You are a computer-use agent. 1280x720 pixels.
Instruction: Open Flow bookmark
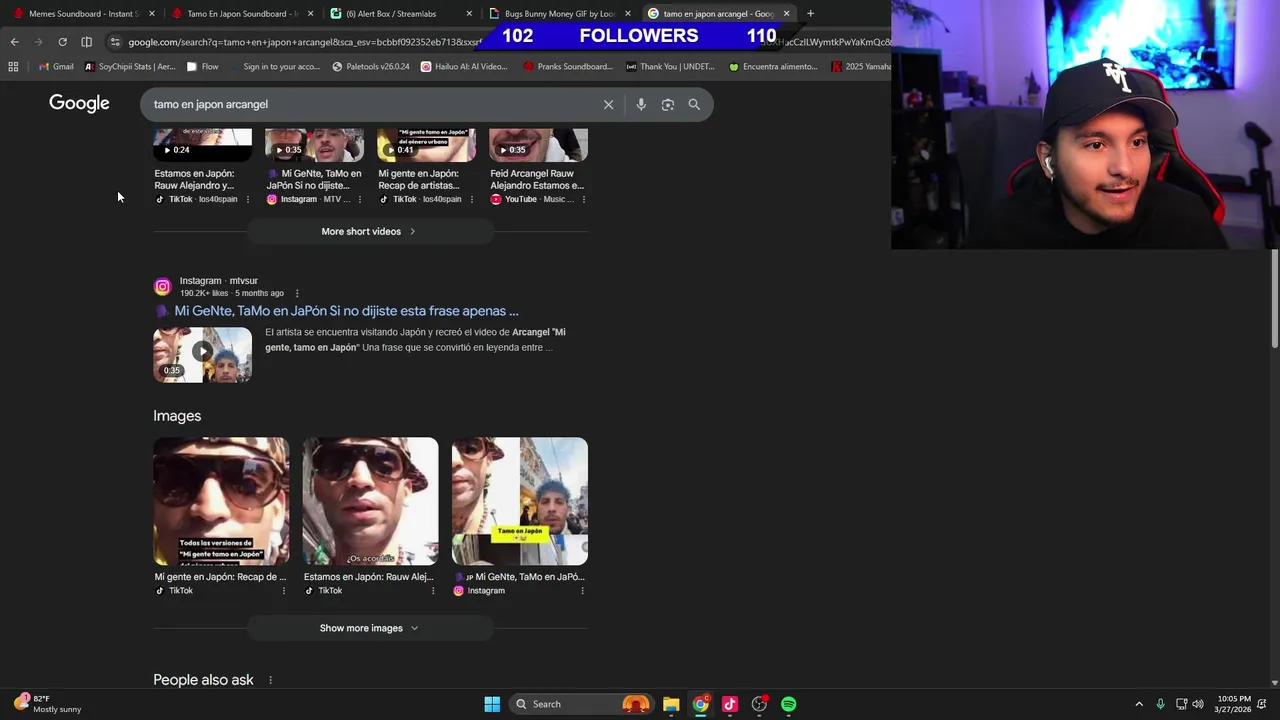202,67
